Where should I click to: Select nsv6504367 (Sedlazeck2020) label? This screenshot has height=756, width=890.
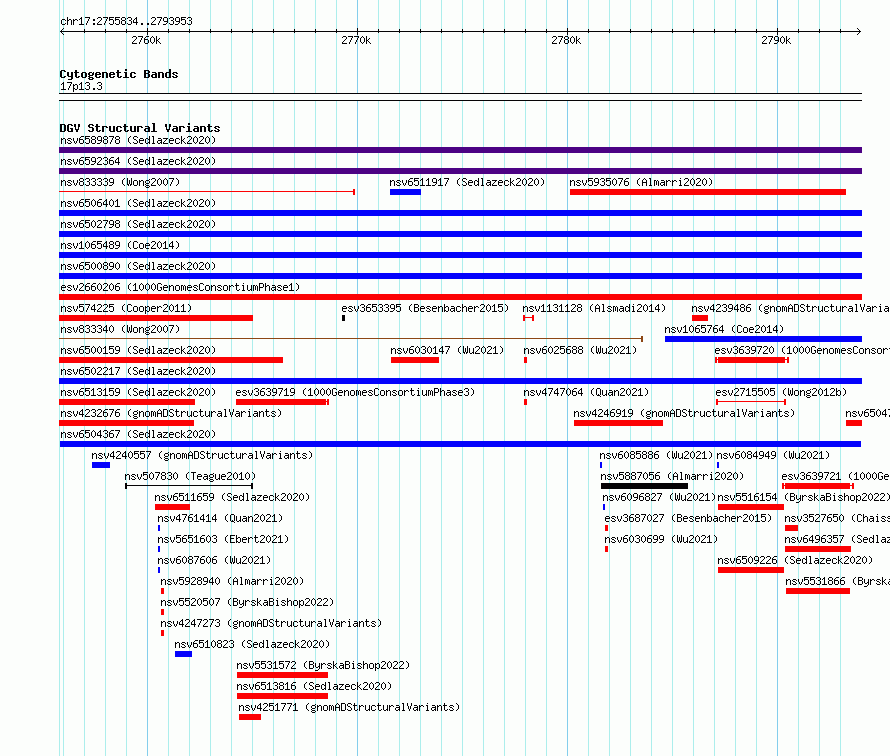coord(138,434)
